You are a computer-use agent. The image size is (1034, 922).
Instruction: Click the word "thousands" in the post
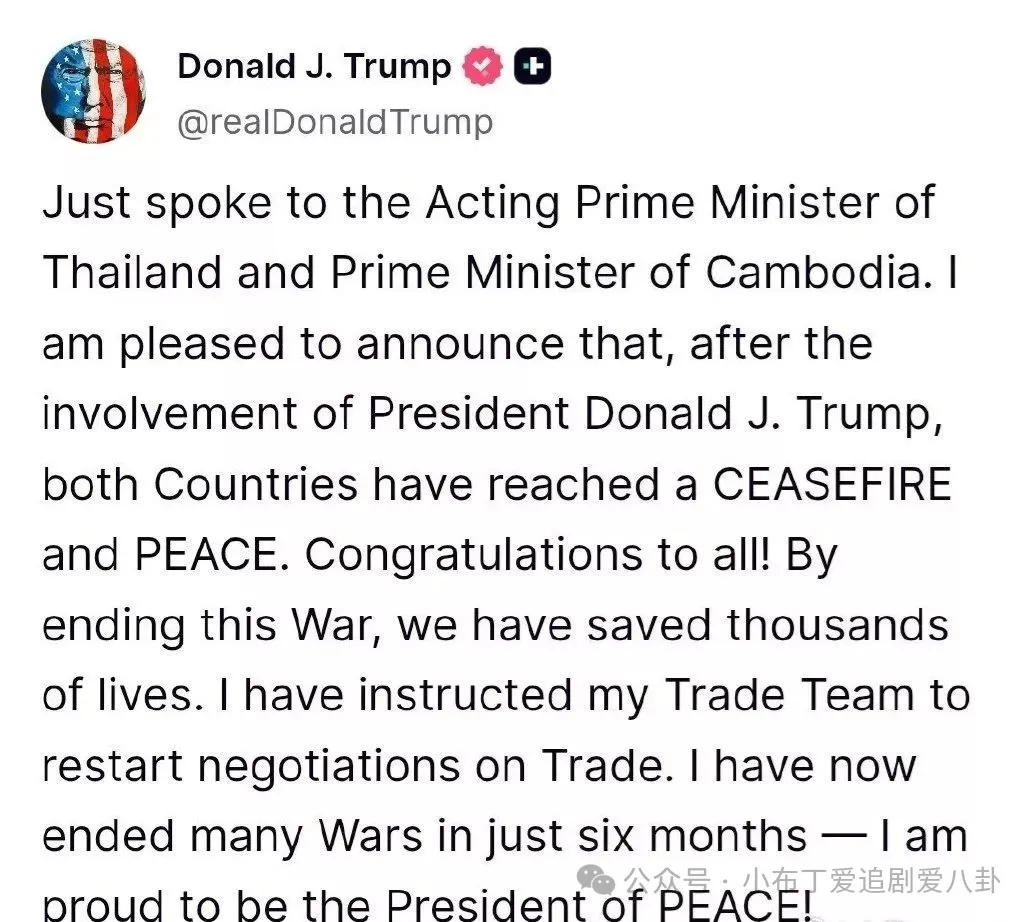click(837, 626)
